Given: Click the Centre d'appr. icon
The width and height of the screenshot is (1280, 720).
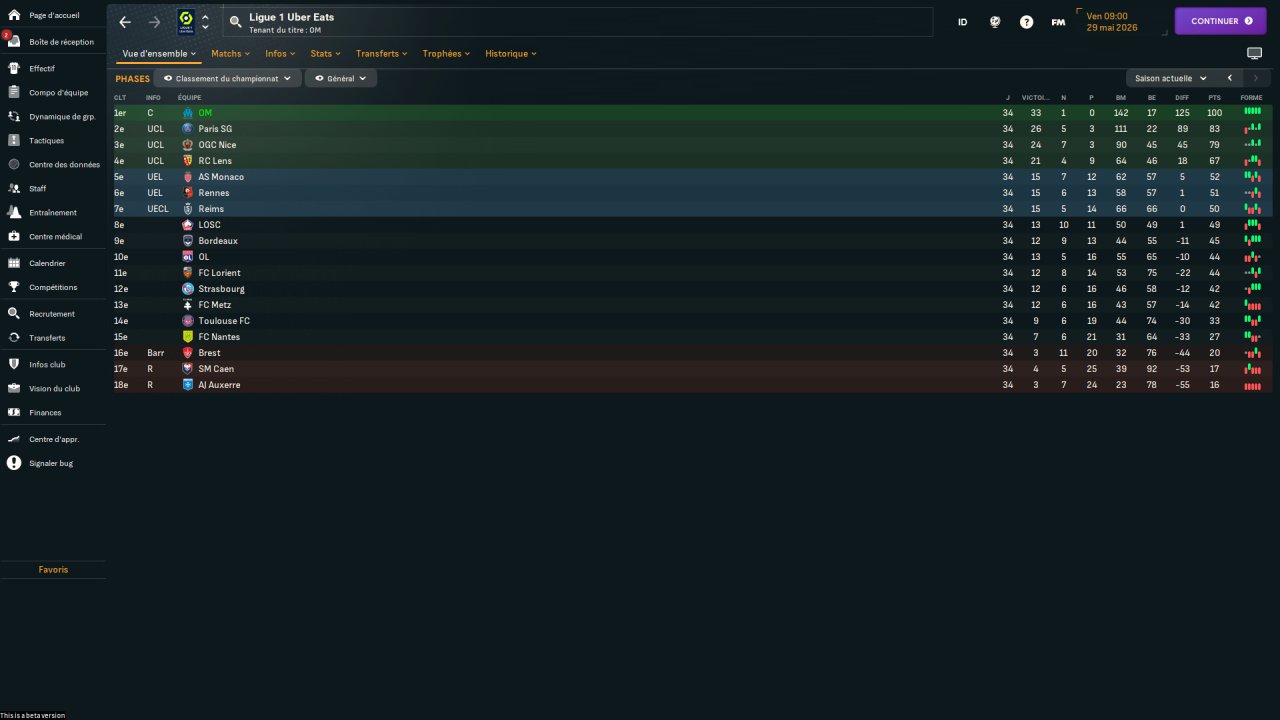Looking at the screenshot, I should pyautogui.click(x=14, y=440).
